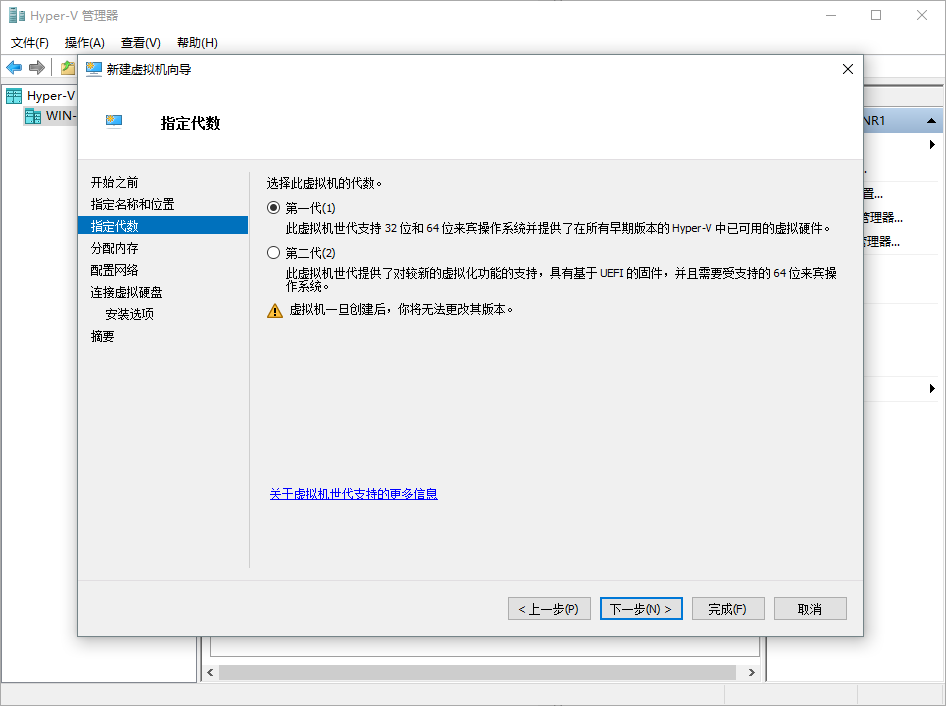
Task: Click the Hyper-V Manager title bar icon
Action: 17,15
